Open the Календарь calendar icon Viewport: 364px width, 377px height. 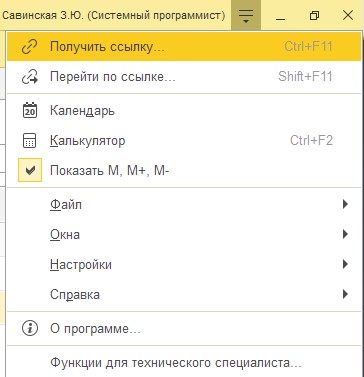click(30, 110)
